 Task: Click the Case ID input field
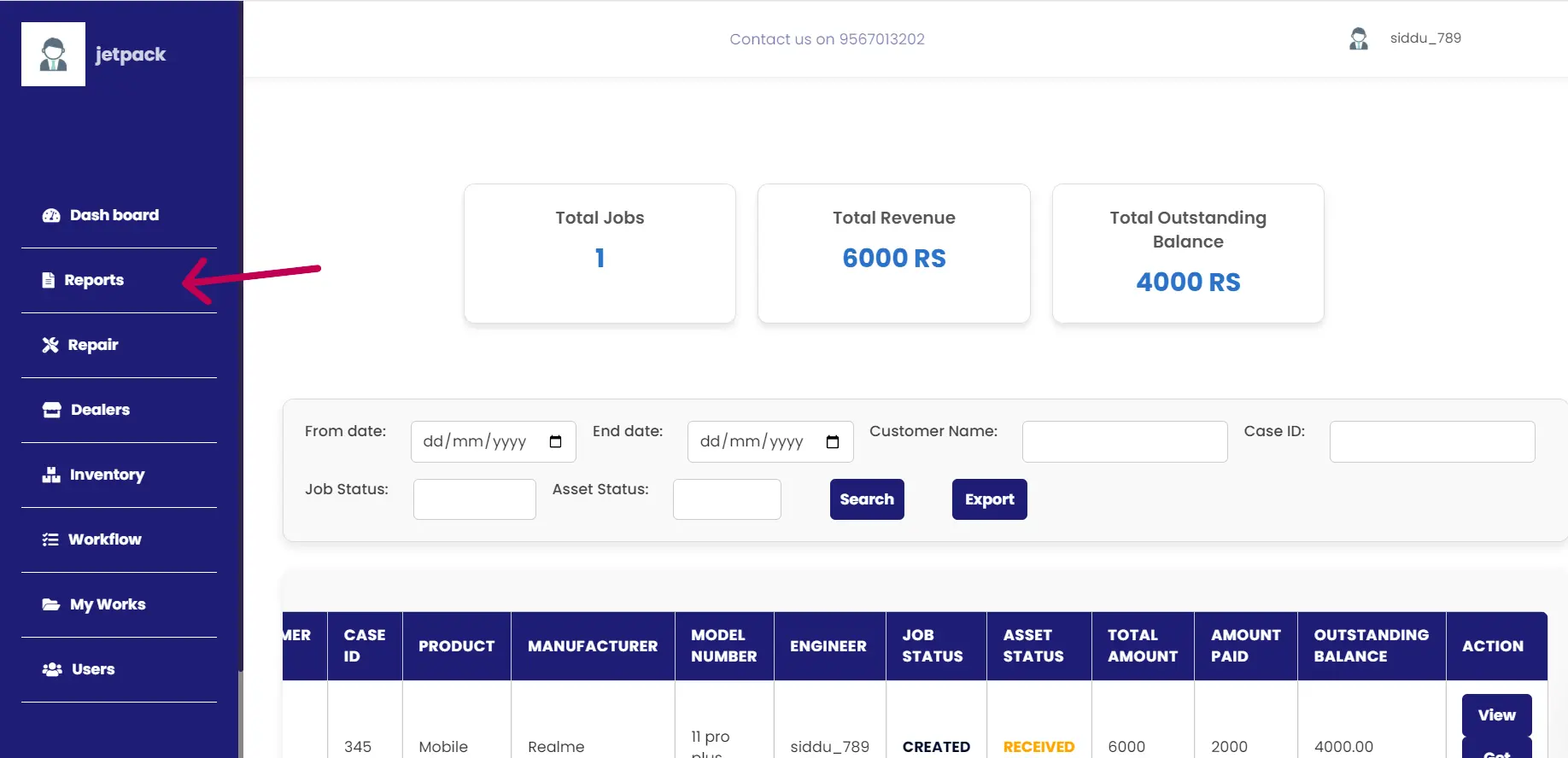point(1432,441)
